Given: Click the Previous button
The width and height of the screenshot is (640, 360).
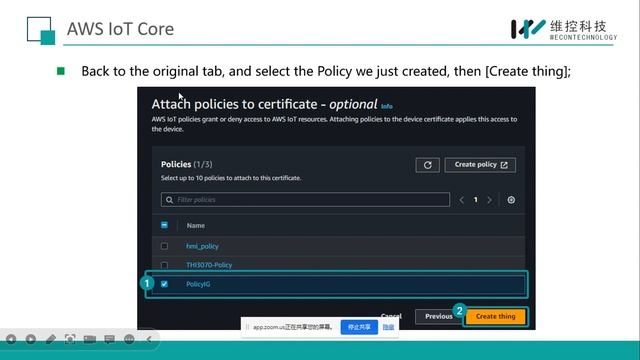Looking at the screenshot, I should click(x=438, y=316).
